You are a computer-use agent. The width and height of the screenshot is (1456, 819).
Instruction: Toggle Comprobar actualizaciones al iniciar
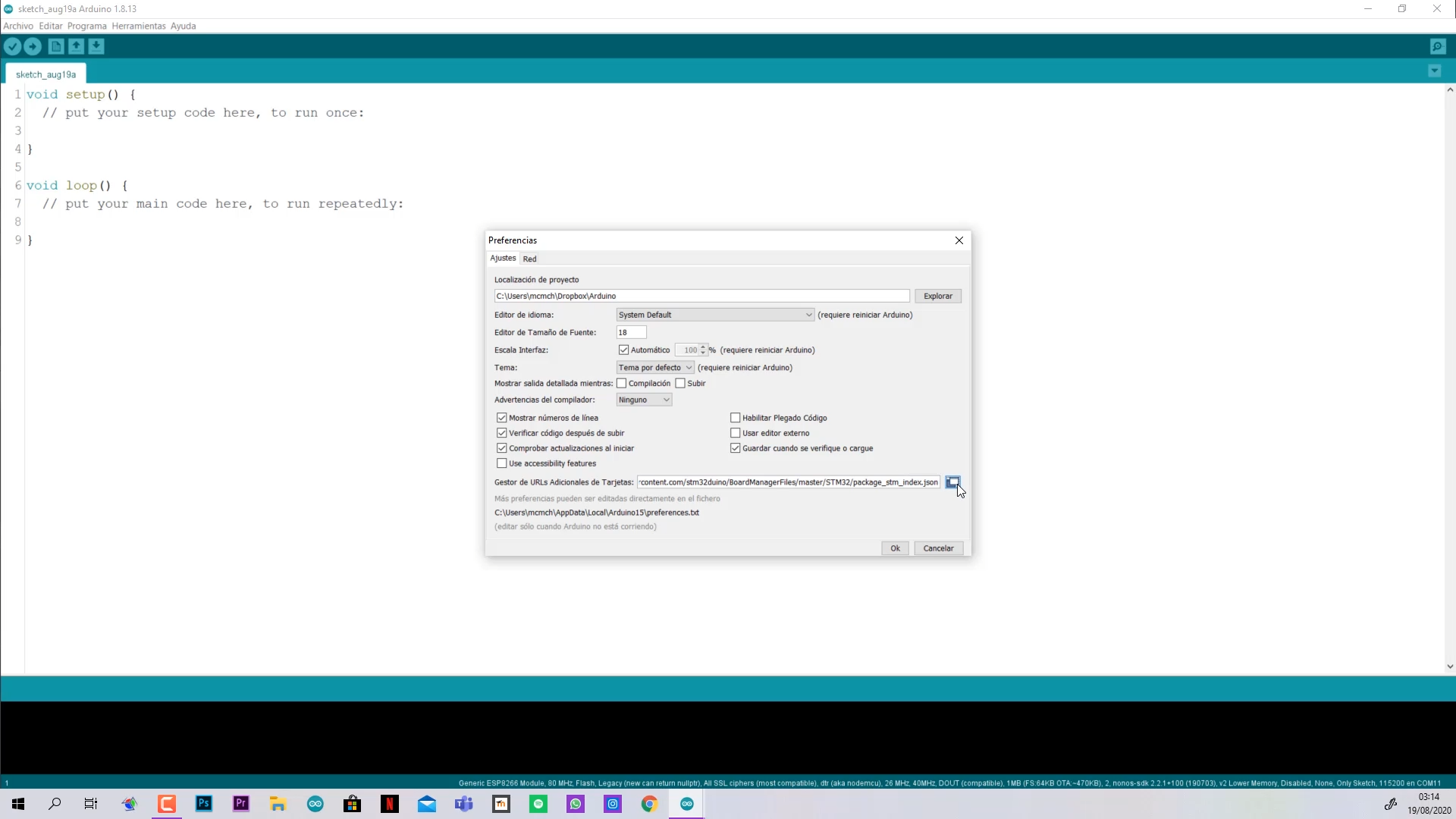[502, 448]
